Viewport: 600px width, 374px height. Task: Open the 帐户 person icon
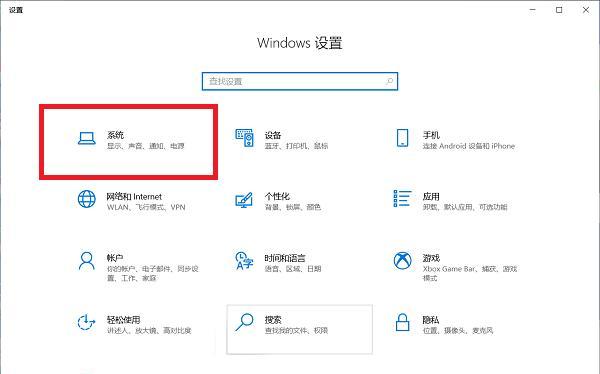[x=87, y=261]
